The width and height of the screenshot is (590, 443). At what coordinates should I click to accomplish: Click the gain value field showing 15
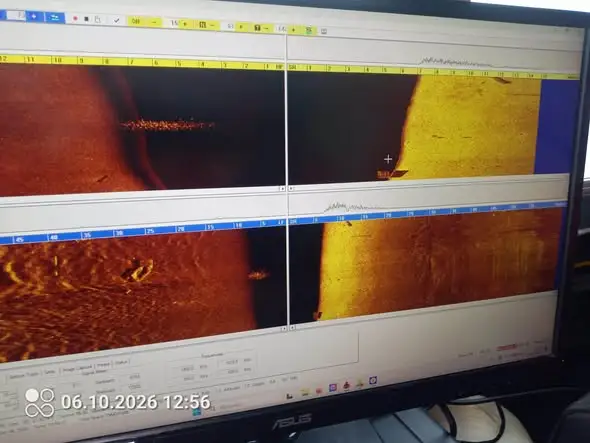click(x=173, y=23)
